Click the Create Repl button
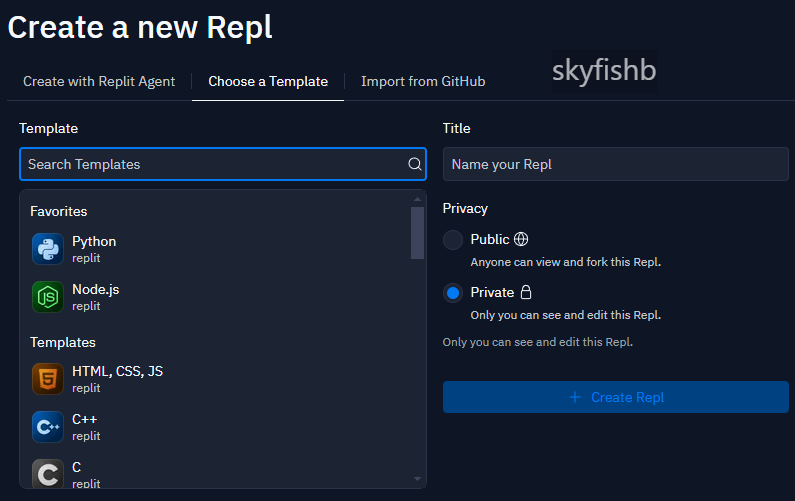This screenshot has height=501, width=795. (616, 397)
